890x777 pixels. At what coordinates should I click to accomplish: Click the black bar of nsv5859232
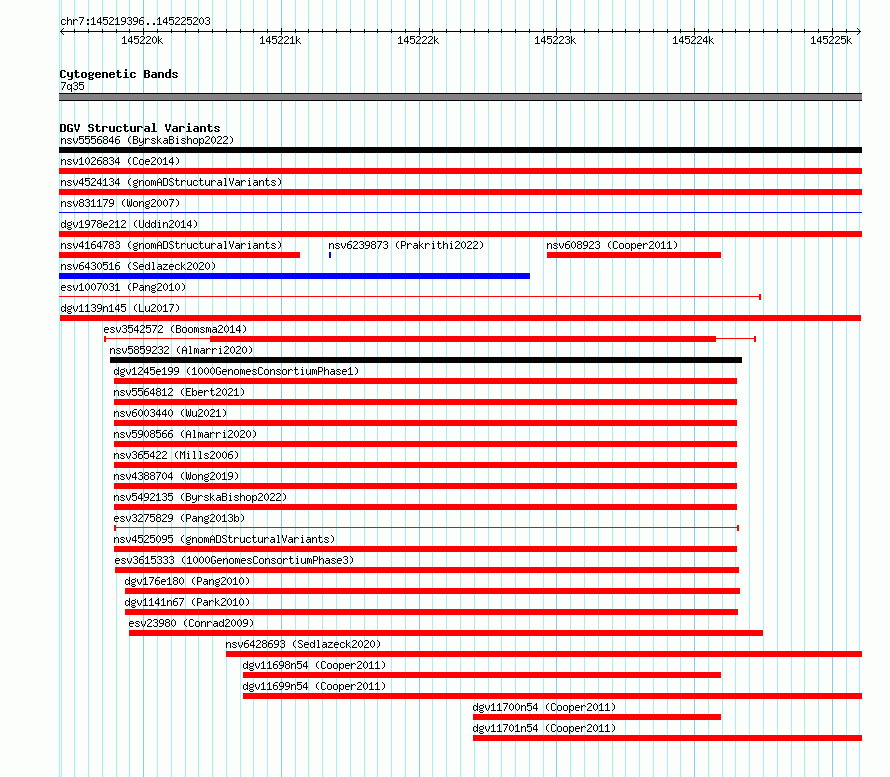[426, 360]
